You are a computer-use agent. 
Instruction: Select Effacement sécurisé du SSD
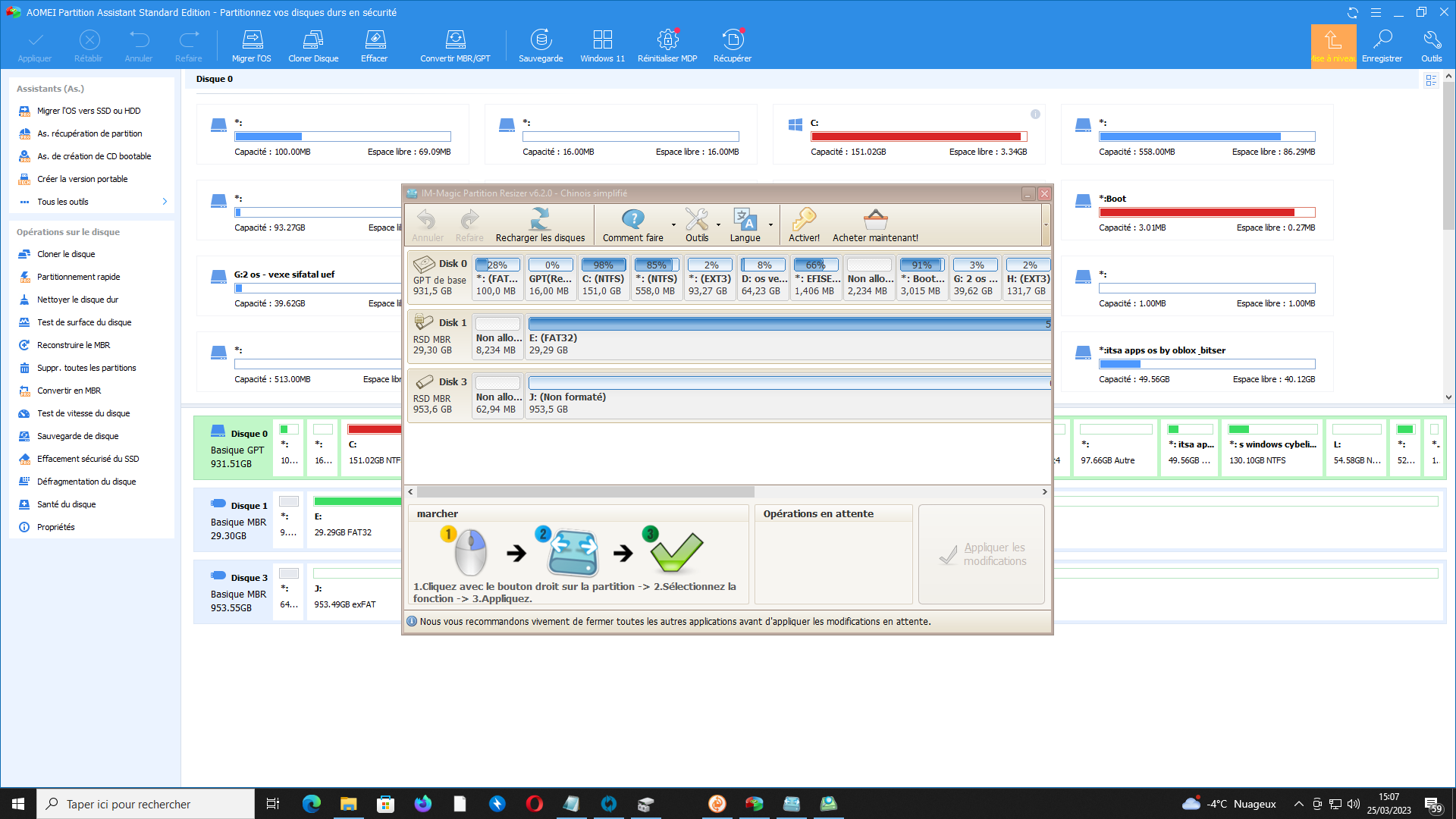tap(88, 459)
